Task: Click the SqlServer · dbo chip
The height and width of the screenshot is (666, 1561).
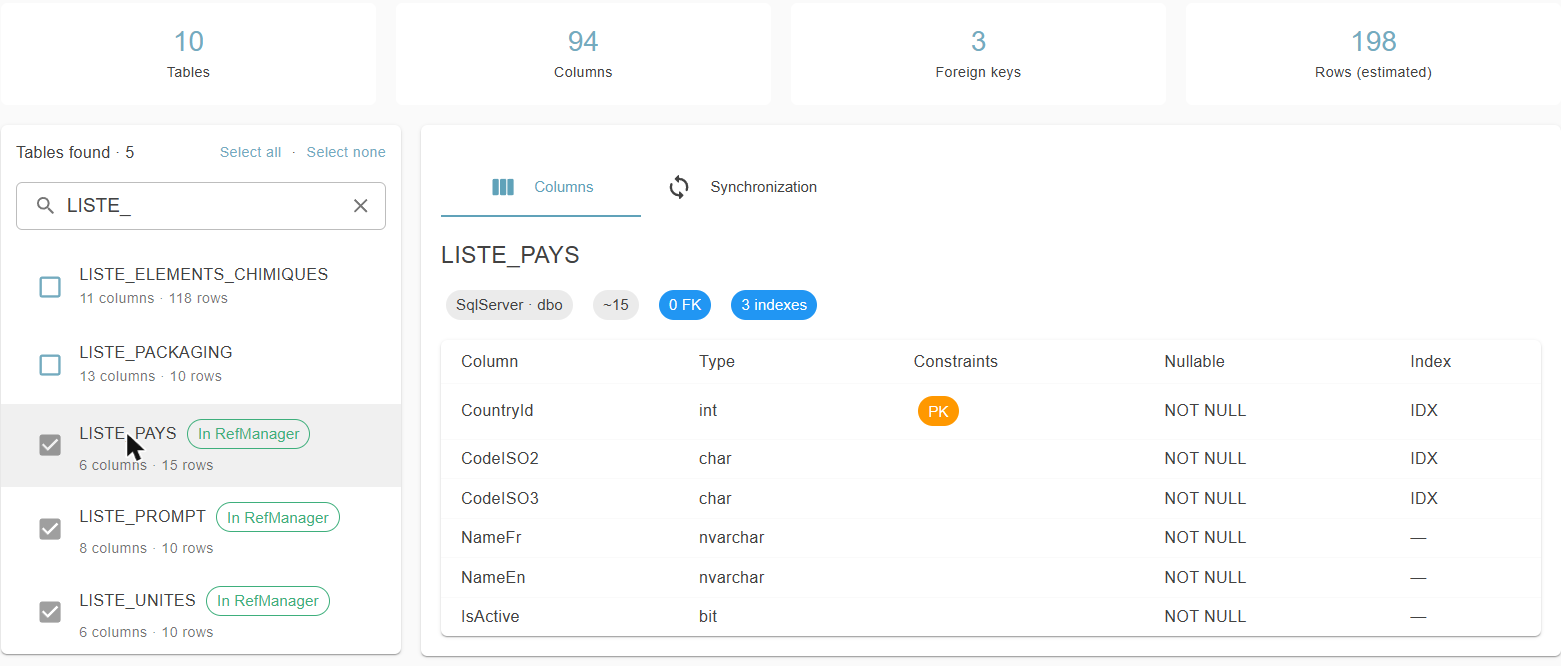Action: 509,305
